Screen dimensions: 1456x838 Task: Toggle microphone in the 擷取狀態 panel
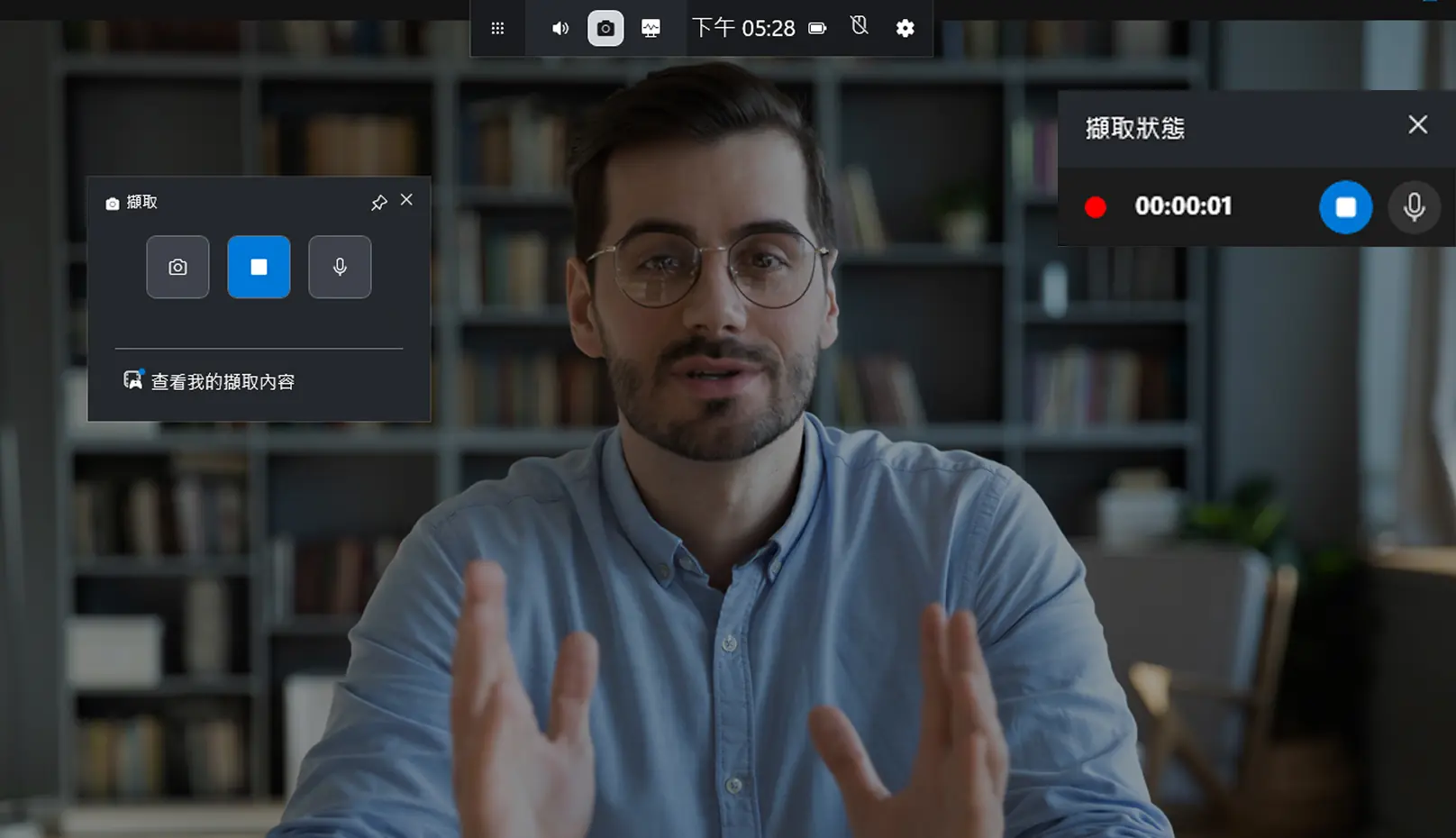(1414, 207)
